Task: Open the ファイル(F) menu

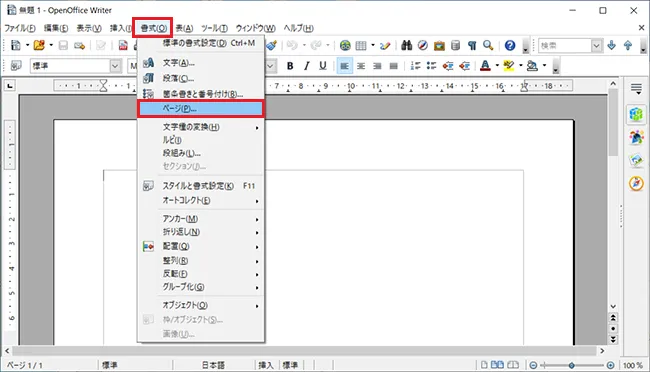Action: pyautogui.click(x=20, y=28)
